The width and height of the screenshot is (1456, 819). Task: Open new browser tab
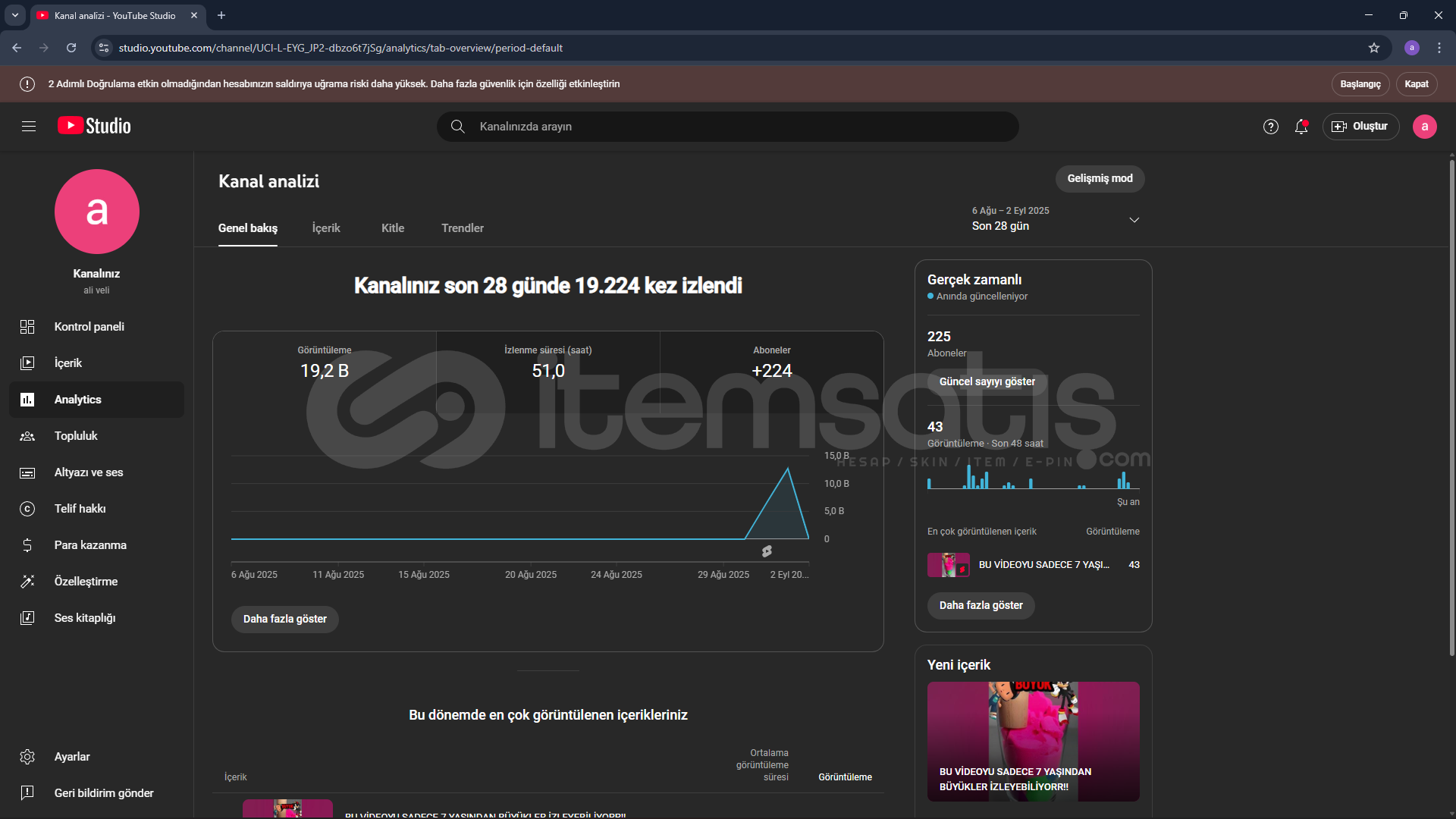click(x=221, y=15)
